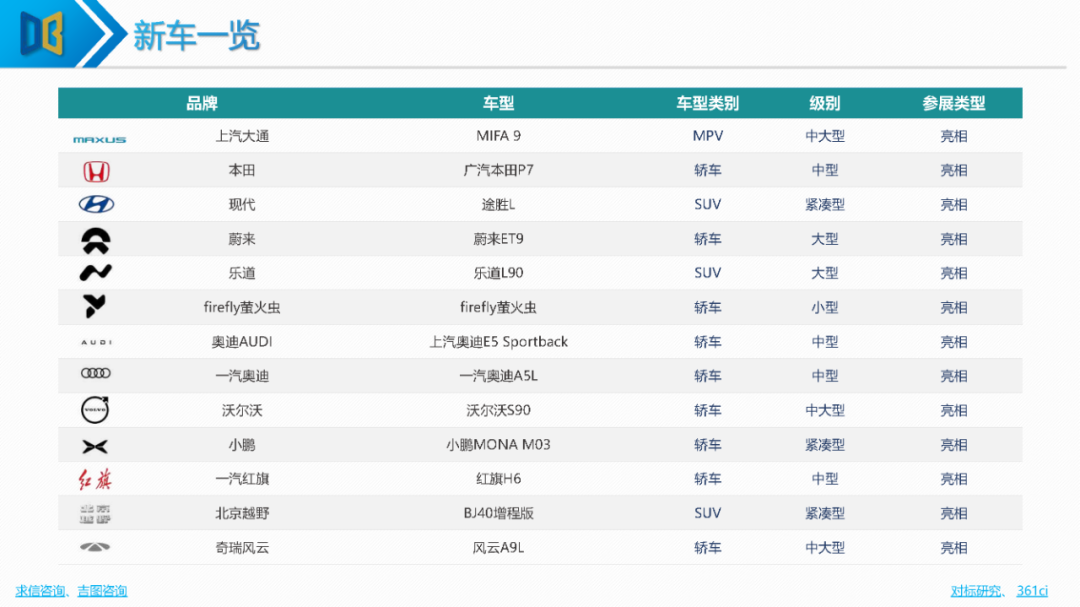The height and width of the screenshot is (607, 1080).
Task: Select the 广汽本田P7 model cell
Action: (498, 170)
